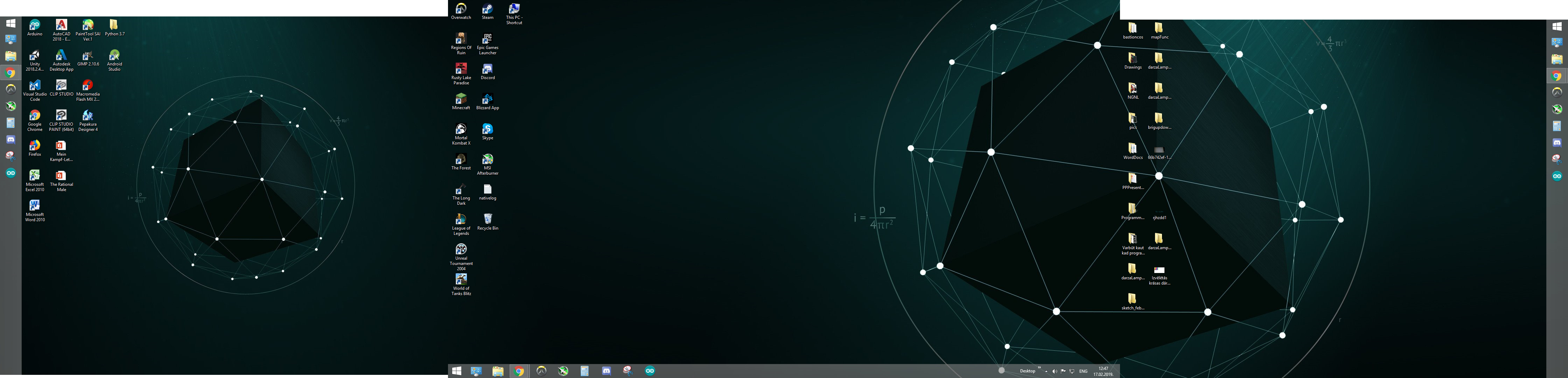Image resolution: width=1568 pixels, height=378 pixels.
Task: Select CLIP STUDIO PAINT (64bit) shortcut
Action: 62,120
